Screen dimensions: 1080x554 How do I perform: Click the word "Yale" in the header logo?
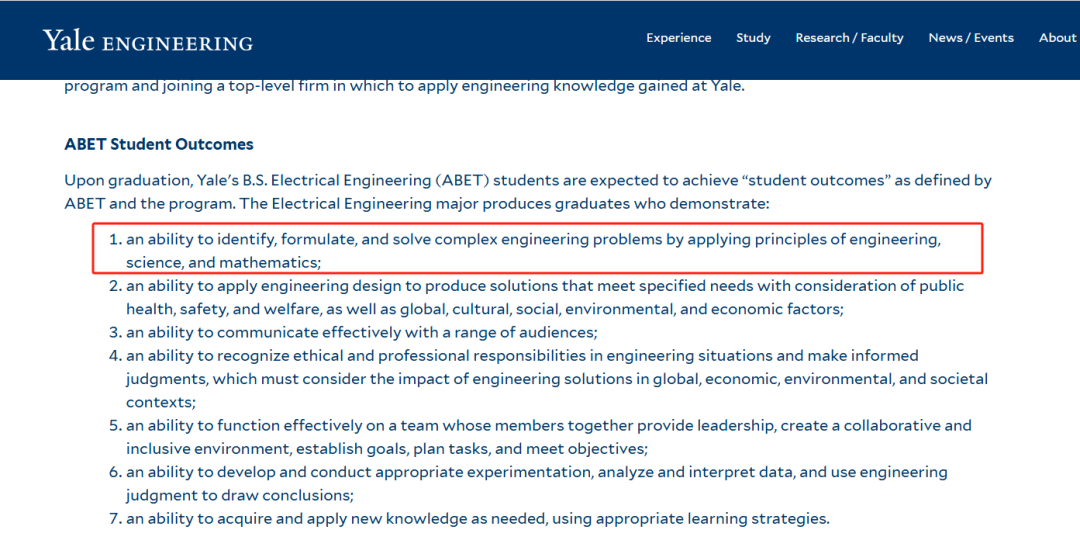click(68, 40)
